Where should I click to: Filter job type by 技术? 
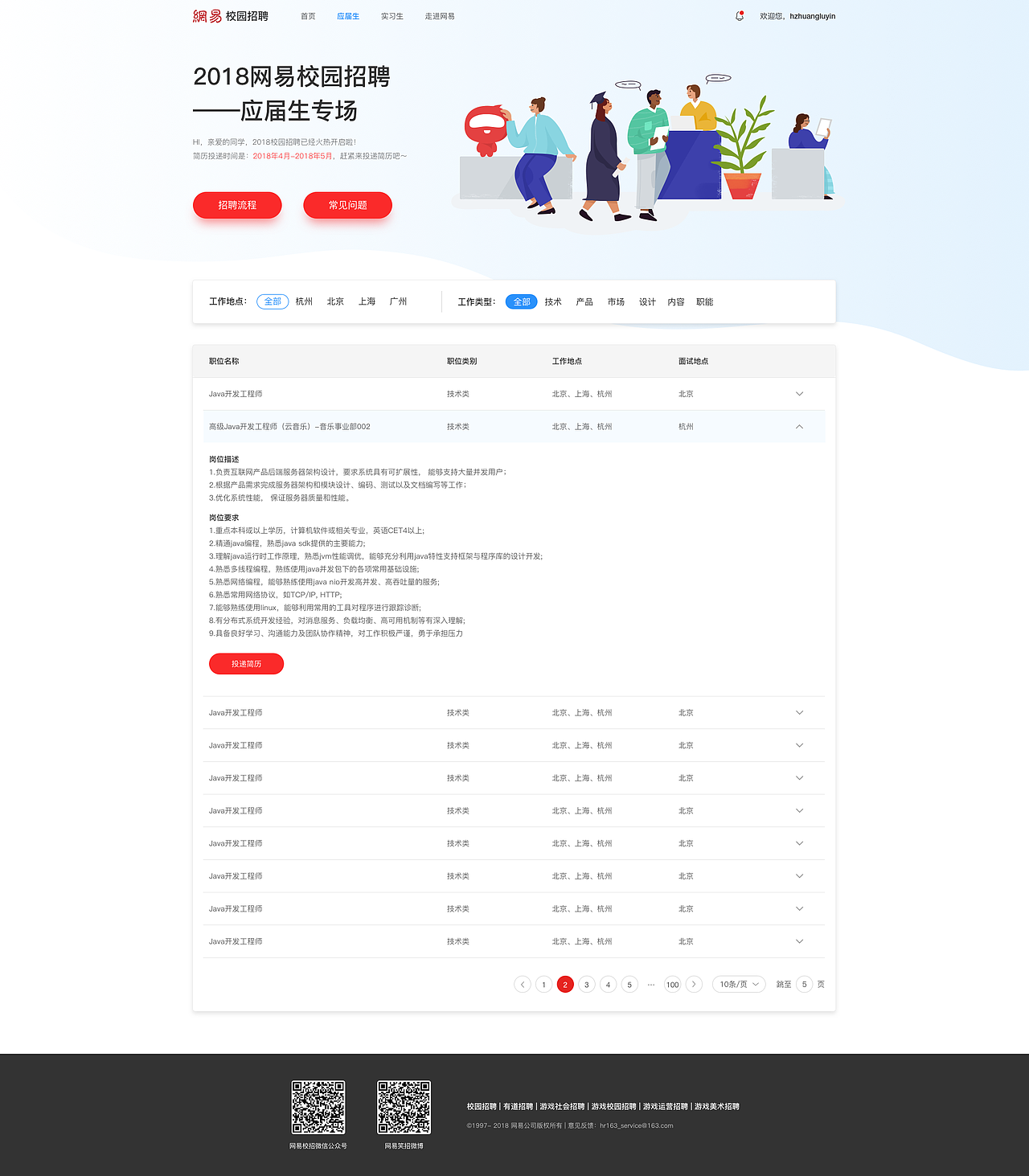coord(553,302)
